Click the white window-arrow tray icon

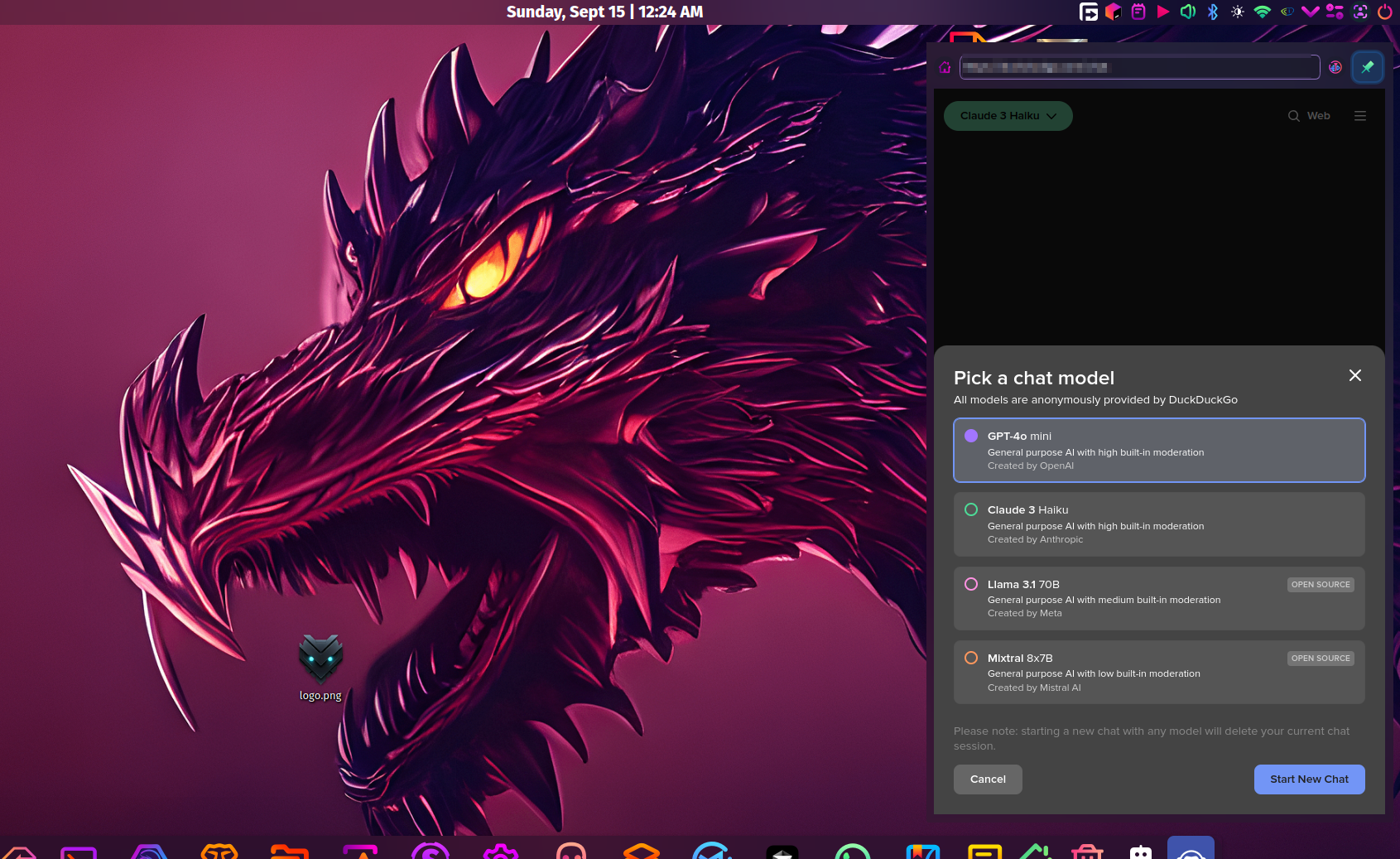(x=1089, y=12)
